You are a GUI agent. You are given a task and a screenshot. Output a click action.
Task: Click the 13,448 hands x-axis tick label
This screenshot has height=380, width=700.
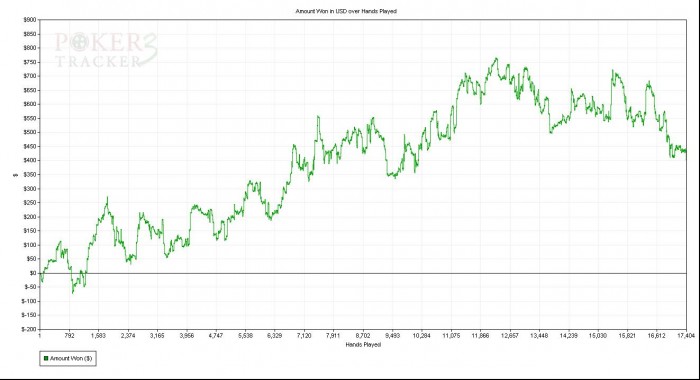tap(539, 336)
